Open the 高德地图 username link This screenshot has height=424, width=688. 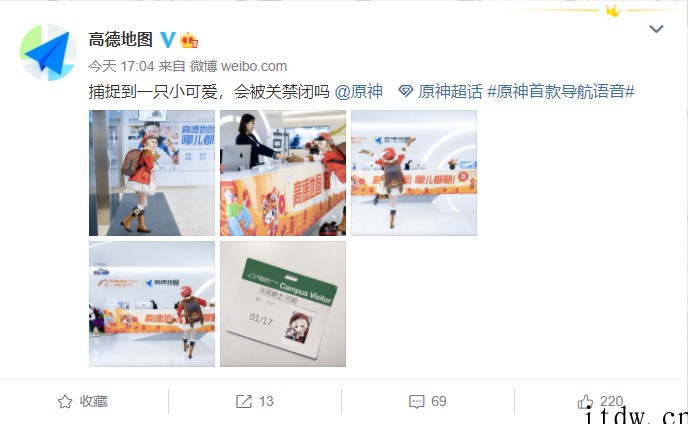pos(121,40)
